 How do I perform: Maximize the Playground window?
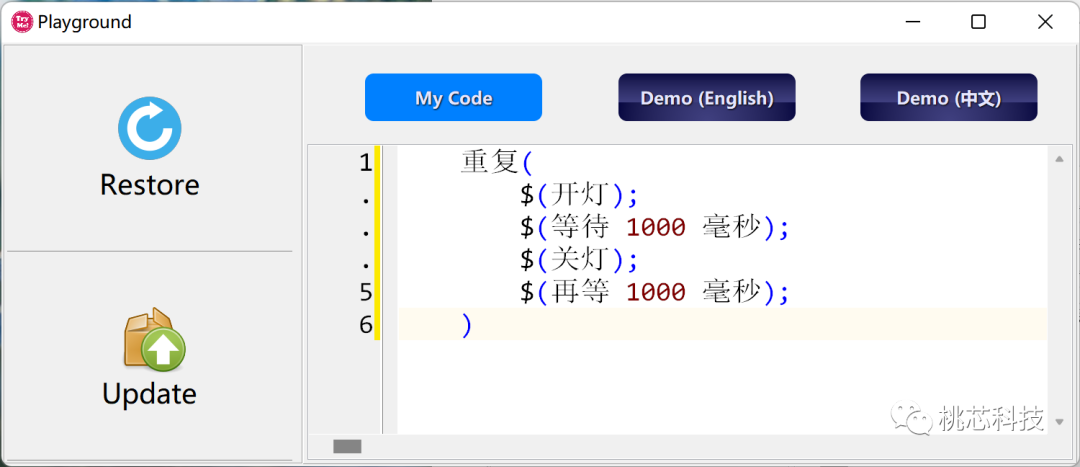click(x=978, y=22)
